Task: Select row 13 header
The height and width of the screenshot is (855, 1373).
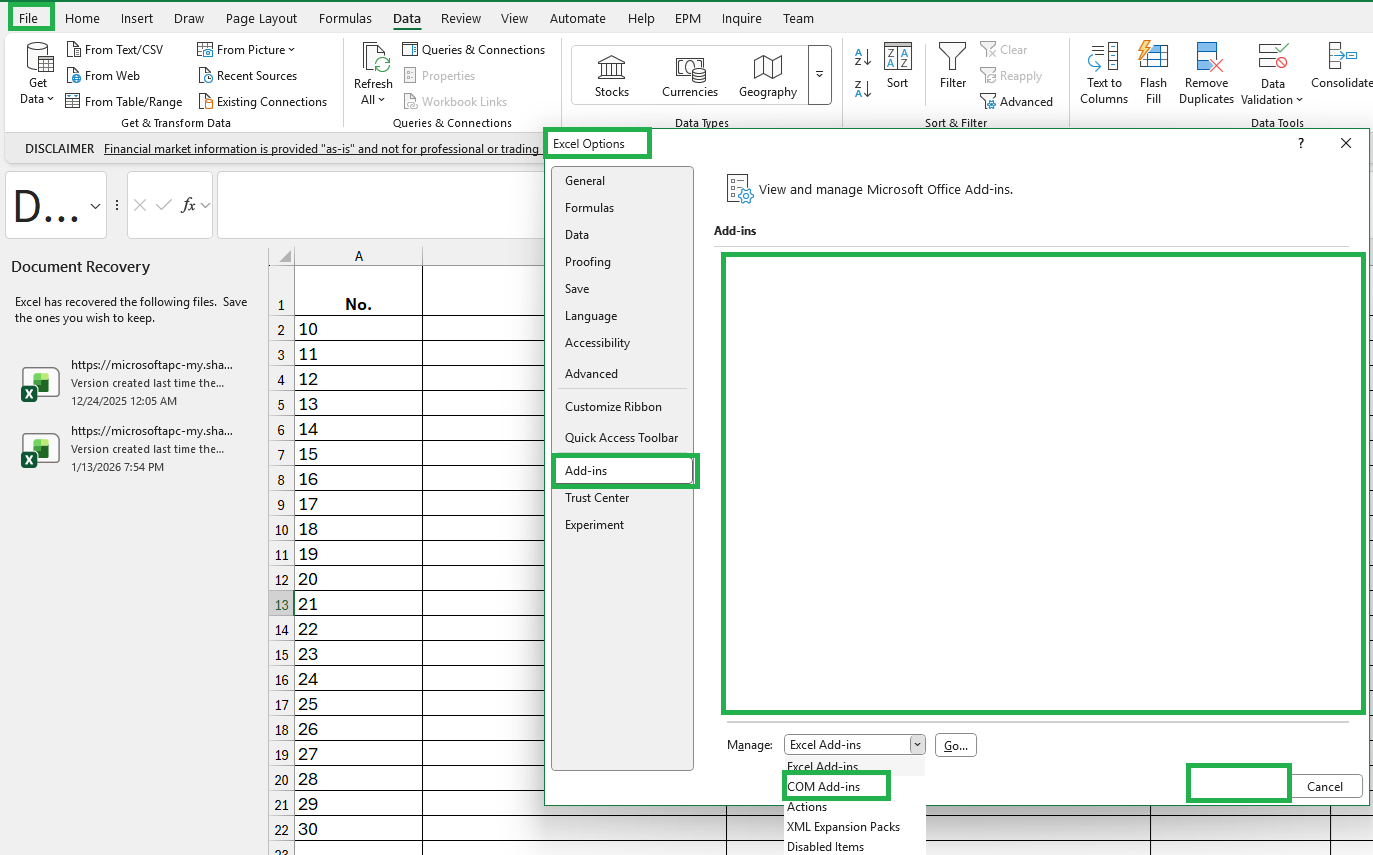Action: (x=281, y=604)
